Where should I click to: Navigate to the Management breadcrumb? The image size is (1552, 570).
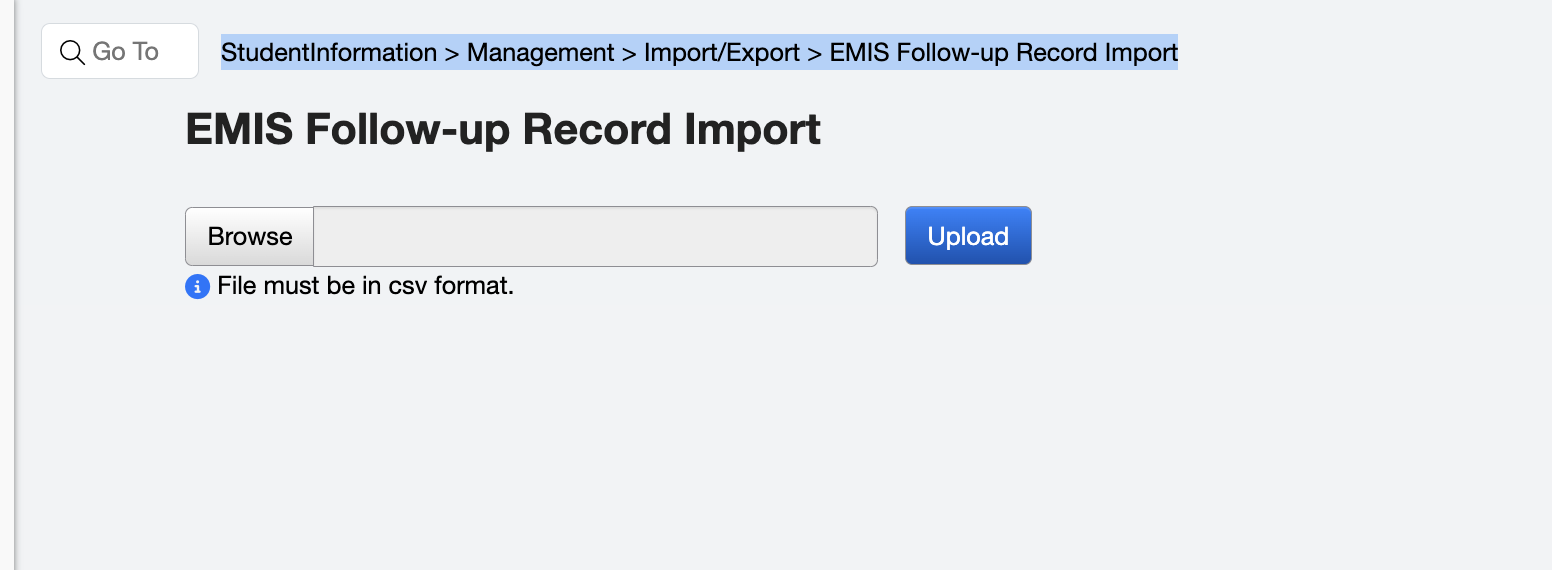click(x=540, y=52)
